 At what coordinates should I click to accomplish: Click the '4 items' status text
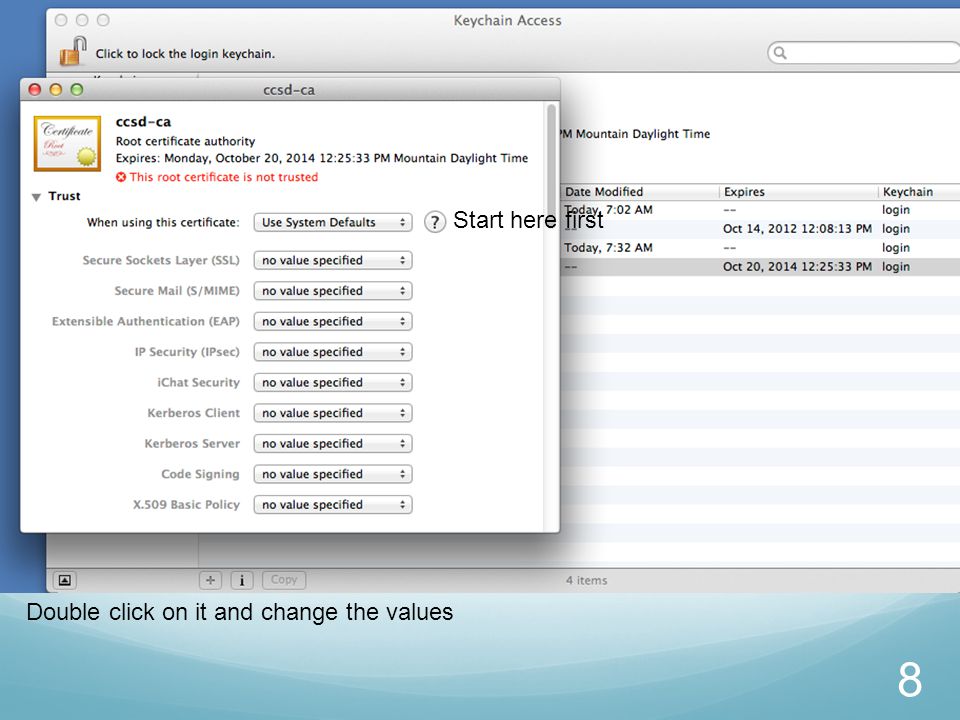(x=587, y=580)
